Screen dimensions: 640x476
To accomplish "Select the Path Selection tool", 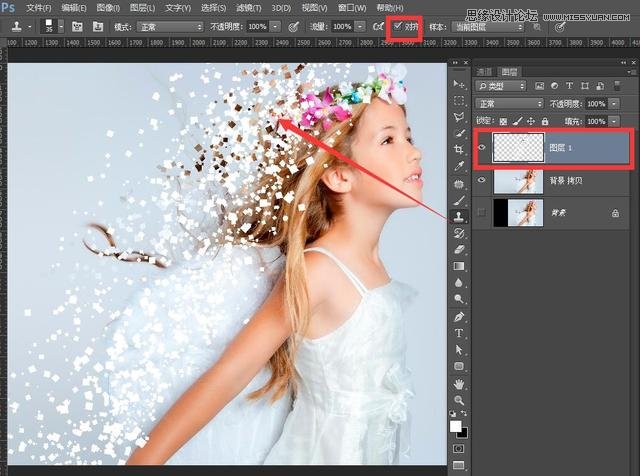I will 459,350.
